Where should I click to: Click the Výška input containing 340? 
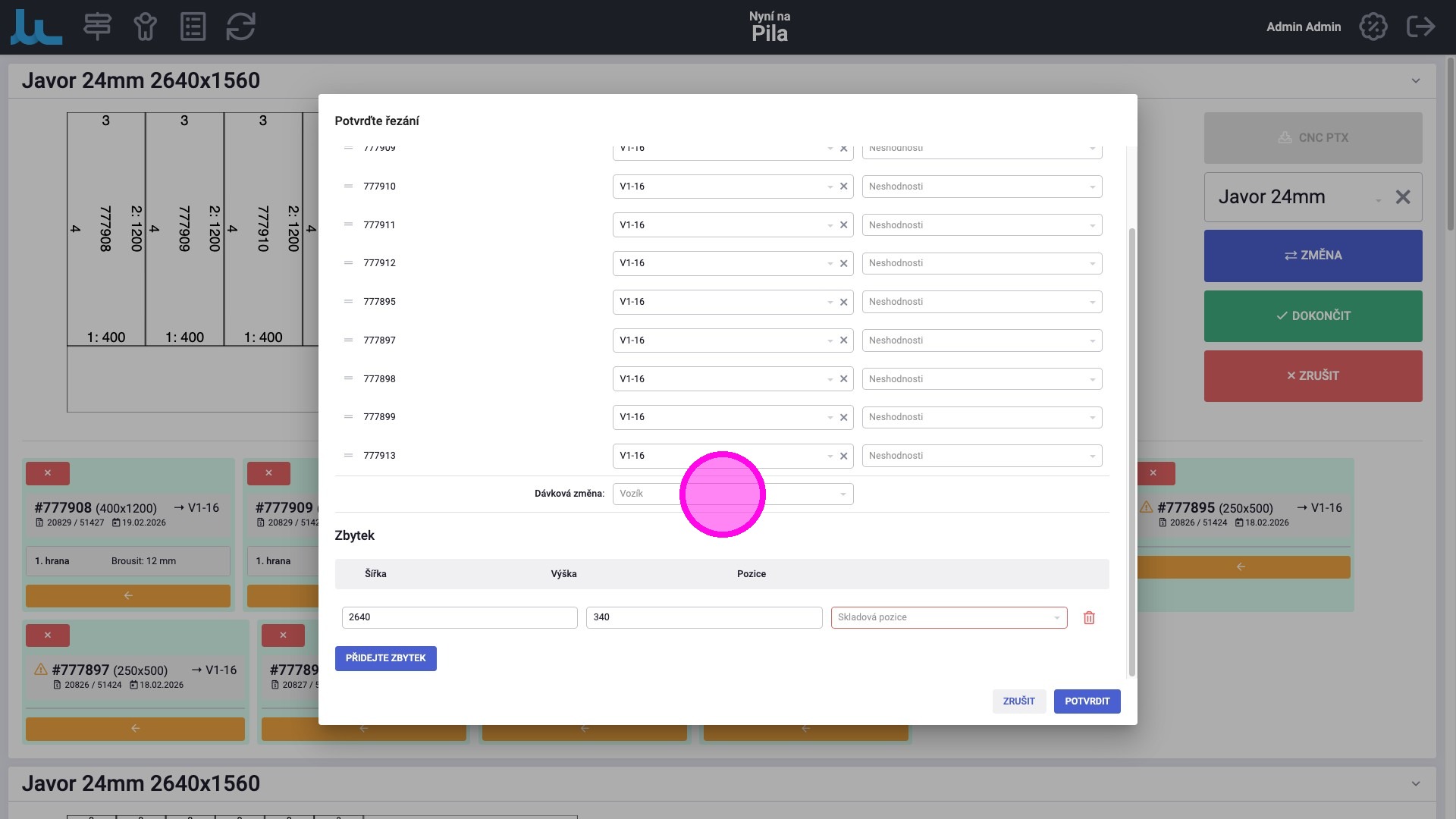703,618
